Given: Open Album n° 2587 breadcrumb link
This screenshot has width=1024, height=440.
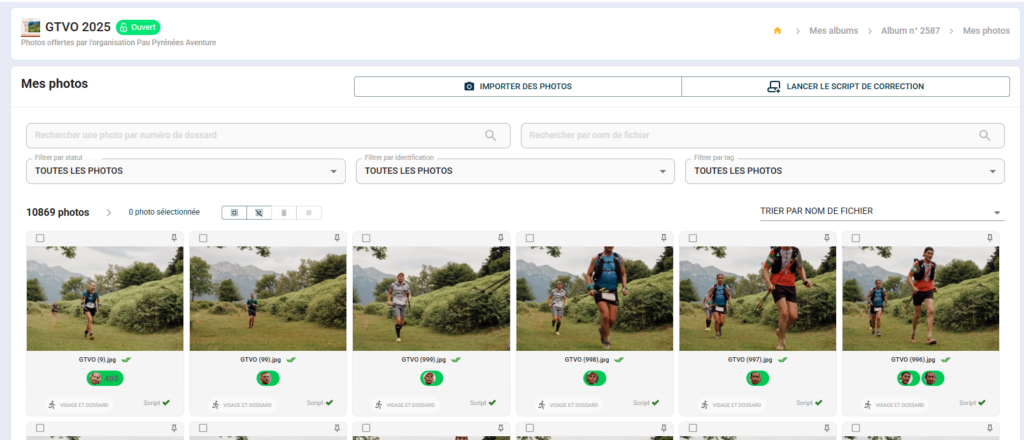Looking at the screenshot, I should pos(910,31).
